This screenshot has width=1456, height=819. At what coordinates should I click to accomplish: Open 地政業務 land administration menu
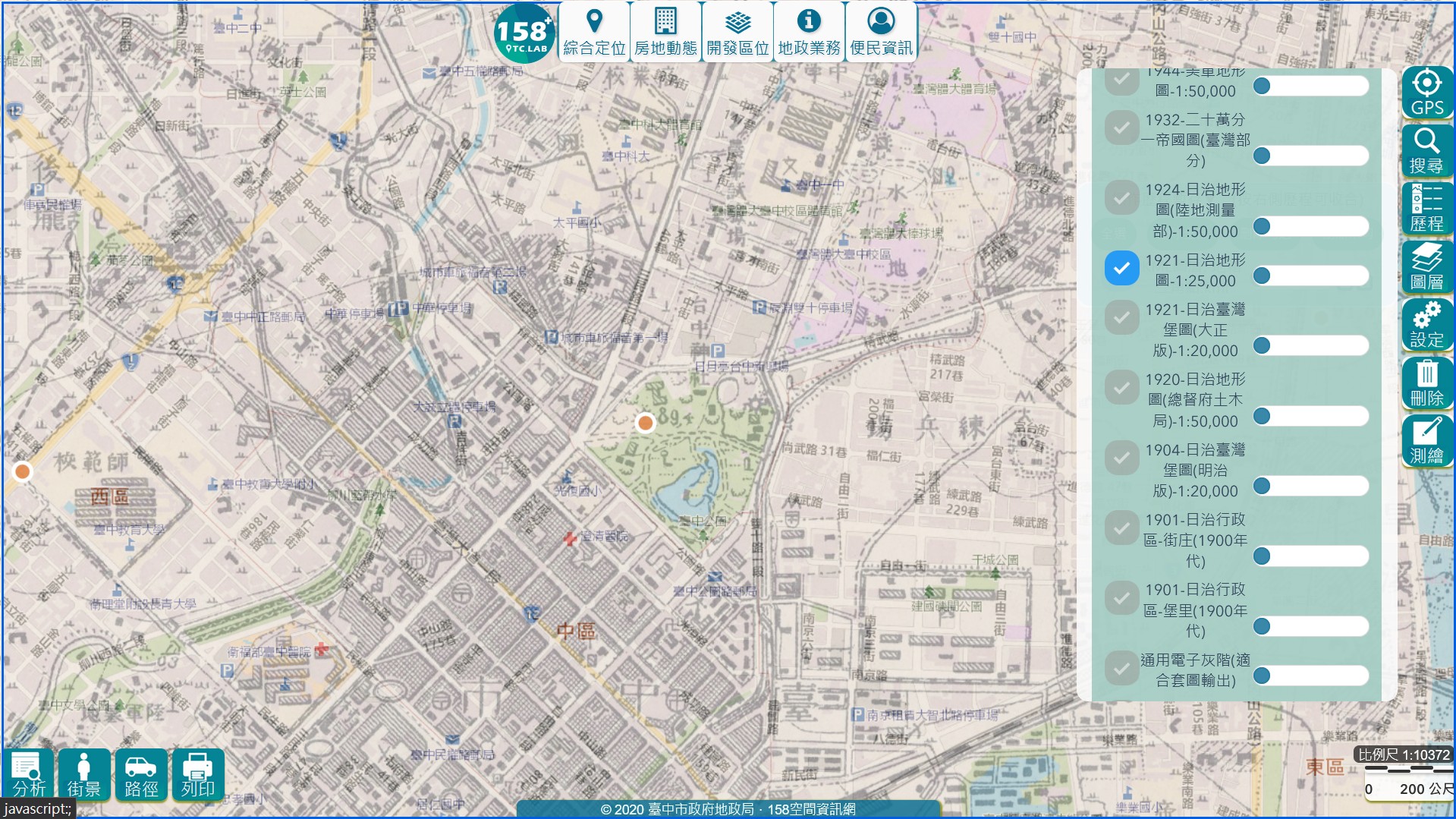click(x=809, y=32)
